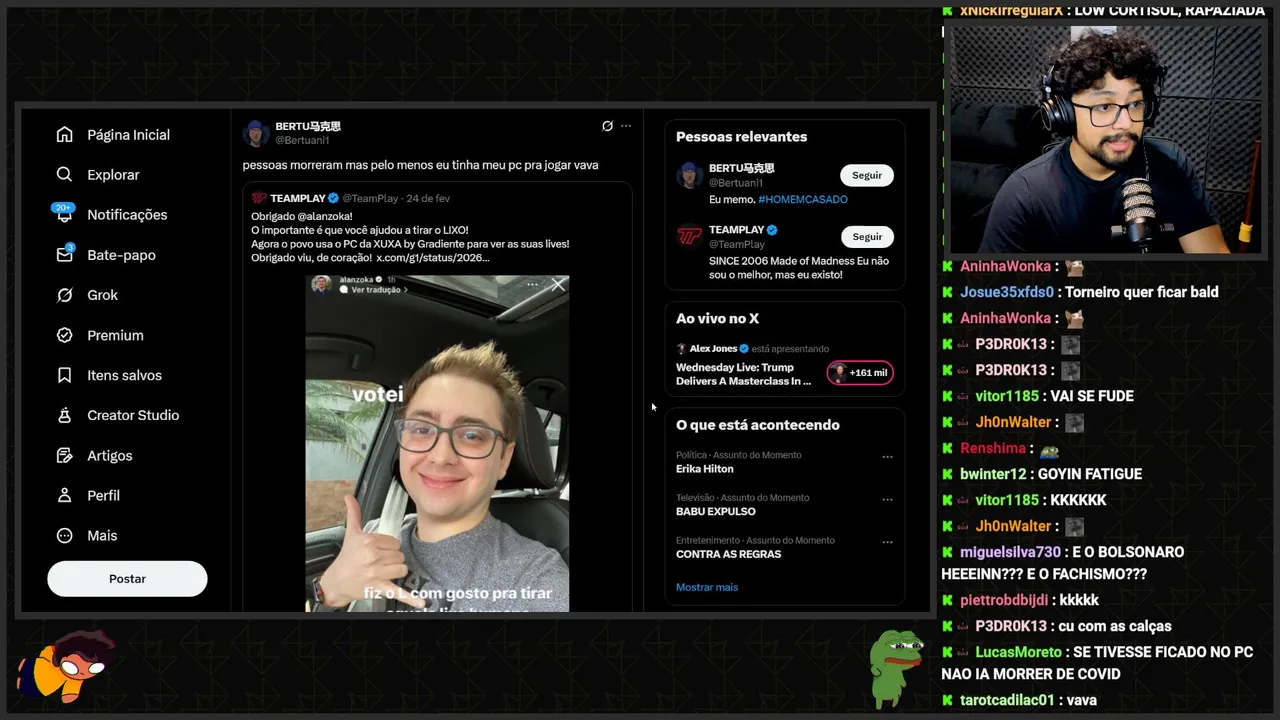Screen dimensions: 1280x720
Task: Open the Mais circle icon
Action: point(65,535)
